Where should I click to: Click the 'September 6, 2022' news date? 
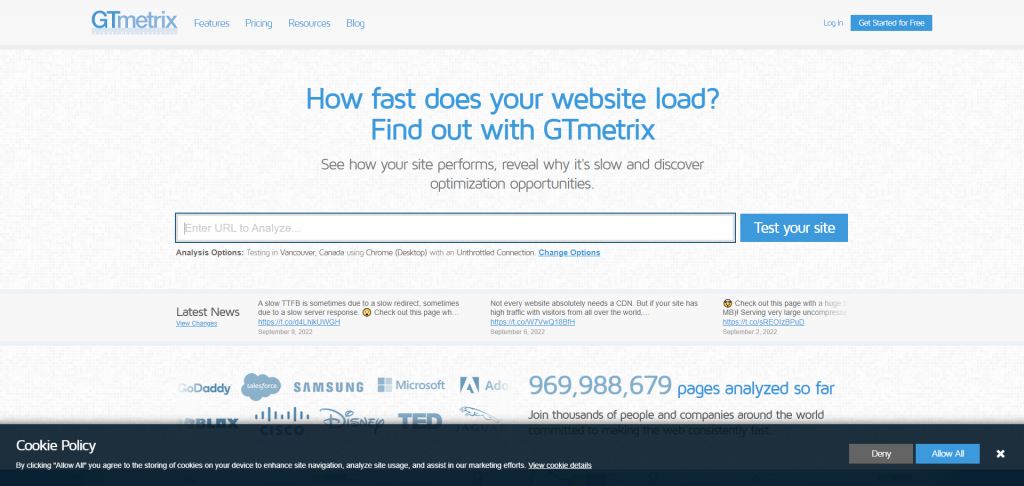(517, 332)
